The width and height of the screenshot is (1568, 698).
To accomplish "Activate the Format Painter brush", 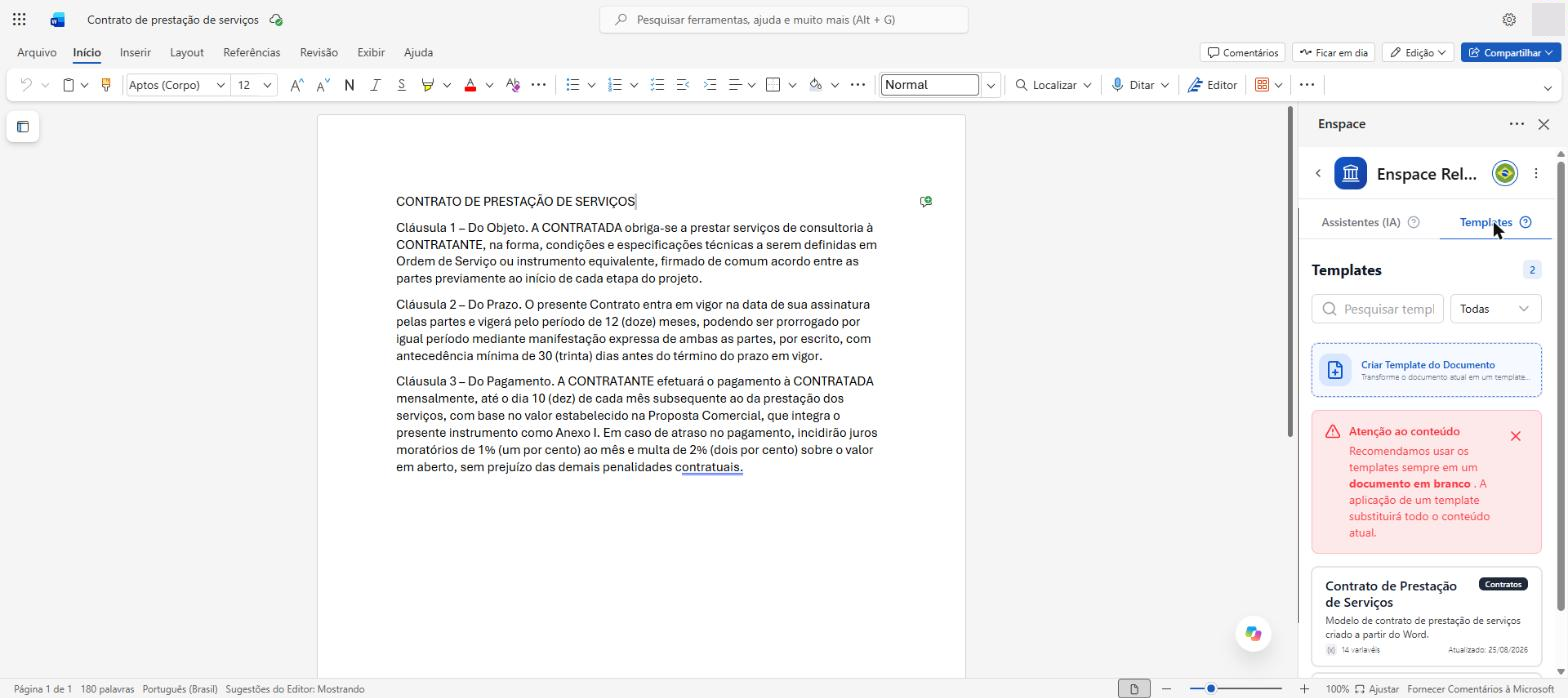I will pyautogui.click(x=105, y=85).
